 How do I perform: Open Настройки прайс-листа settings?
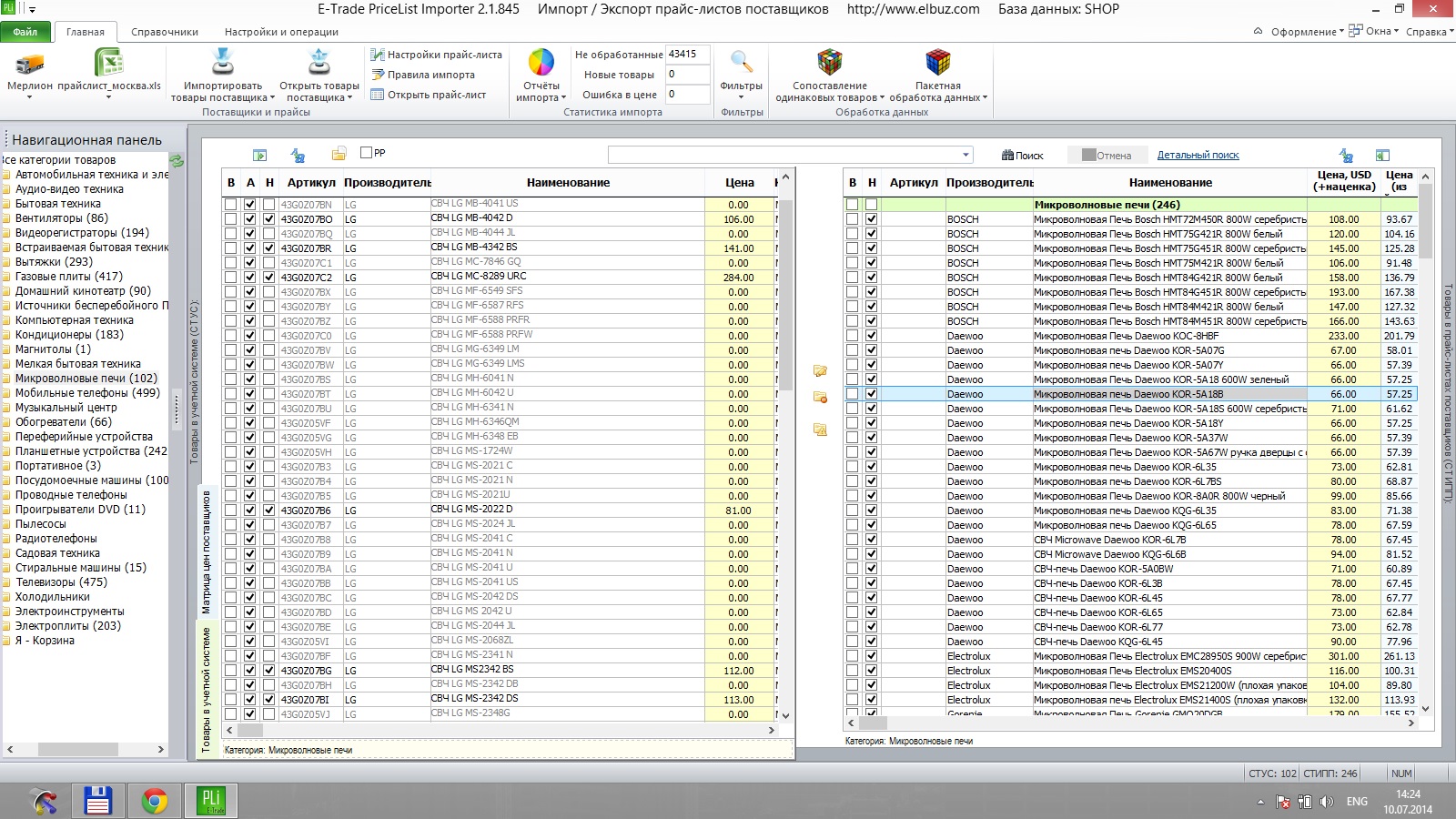coord(436,55)
